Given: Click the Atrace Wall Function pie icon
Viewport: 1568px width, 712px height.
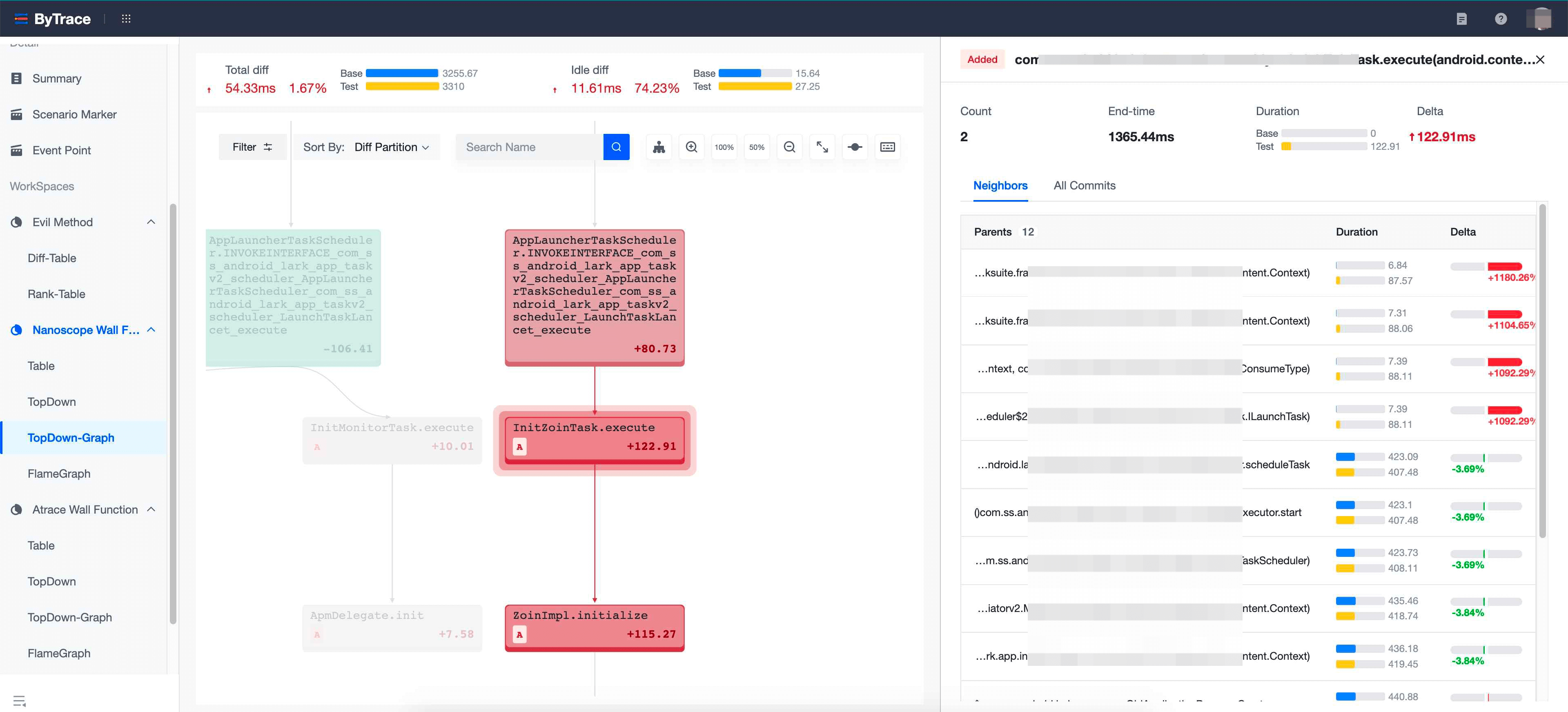Looking at the screenshot, I should coord(16,510).
